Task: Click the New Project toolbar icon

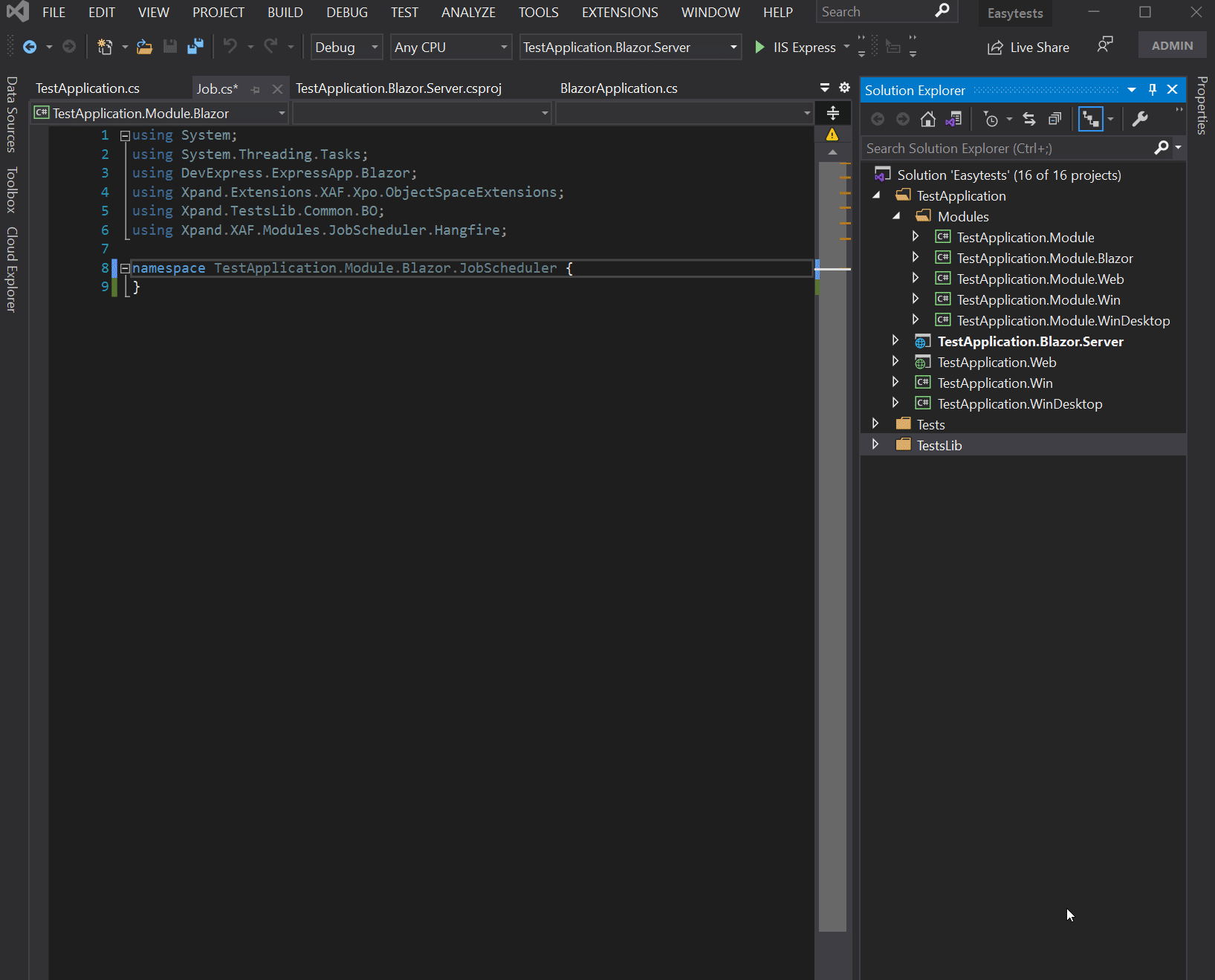Action: 105,47
